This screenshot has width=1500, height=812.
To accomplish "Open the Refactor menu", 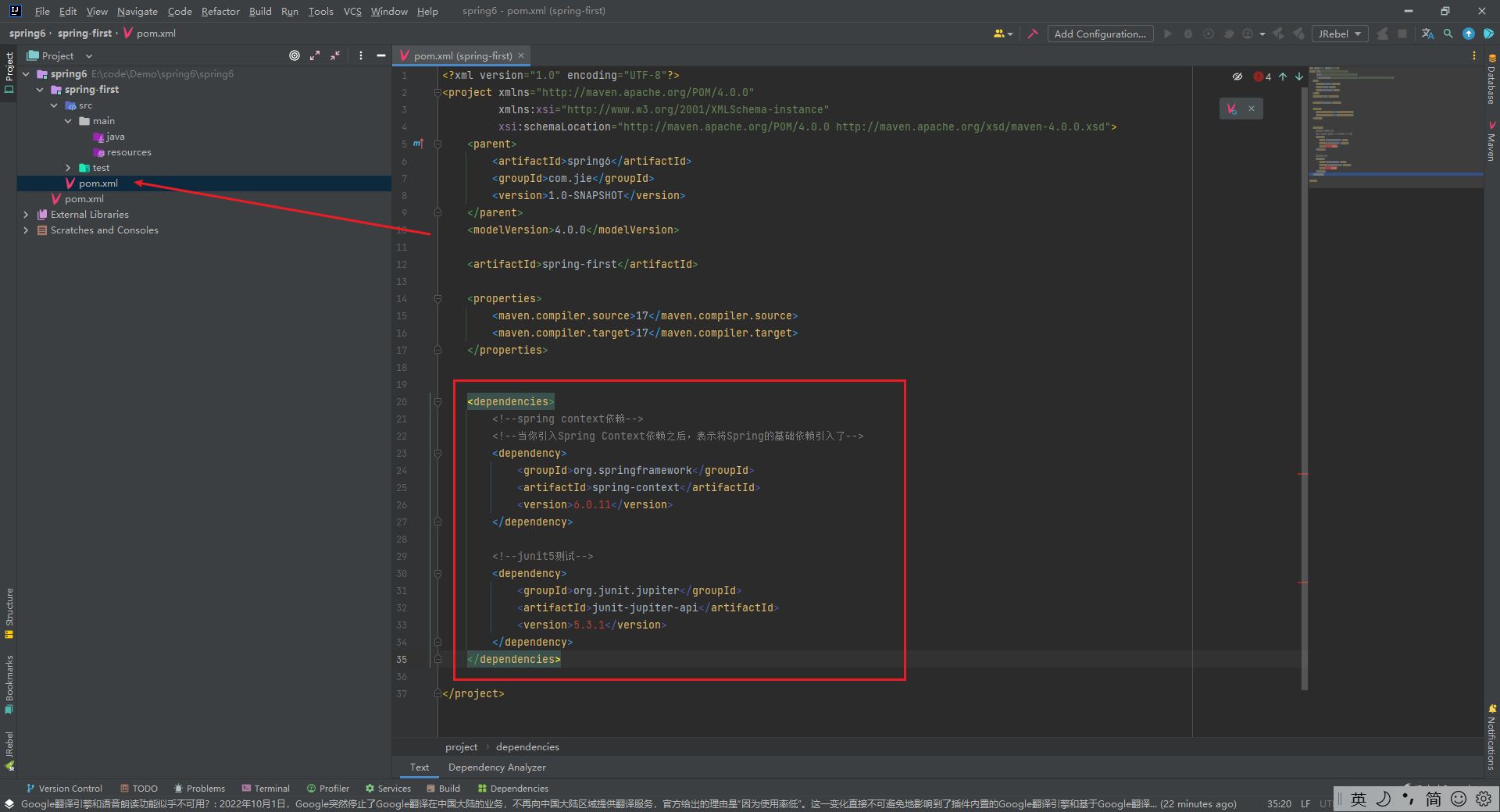I will point(220,11).
